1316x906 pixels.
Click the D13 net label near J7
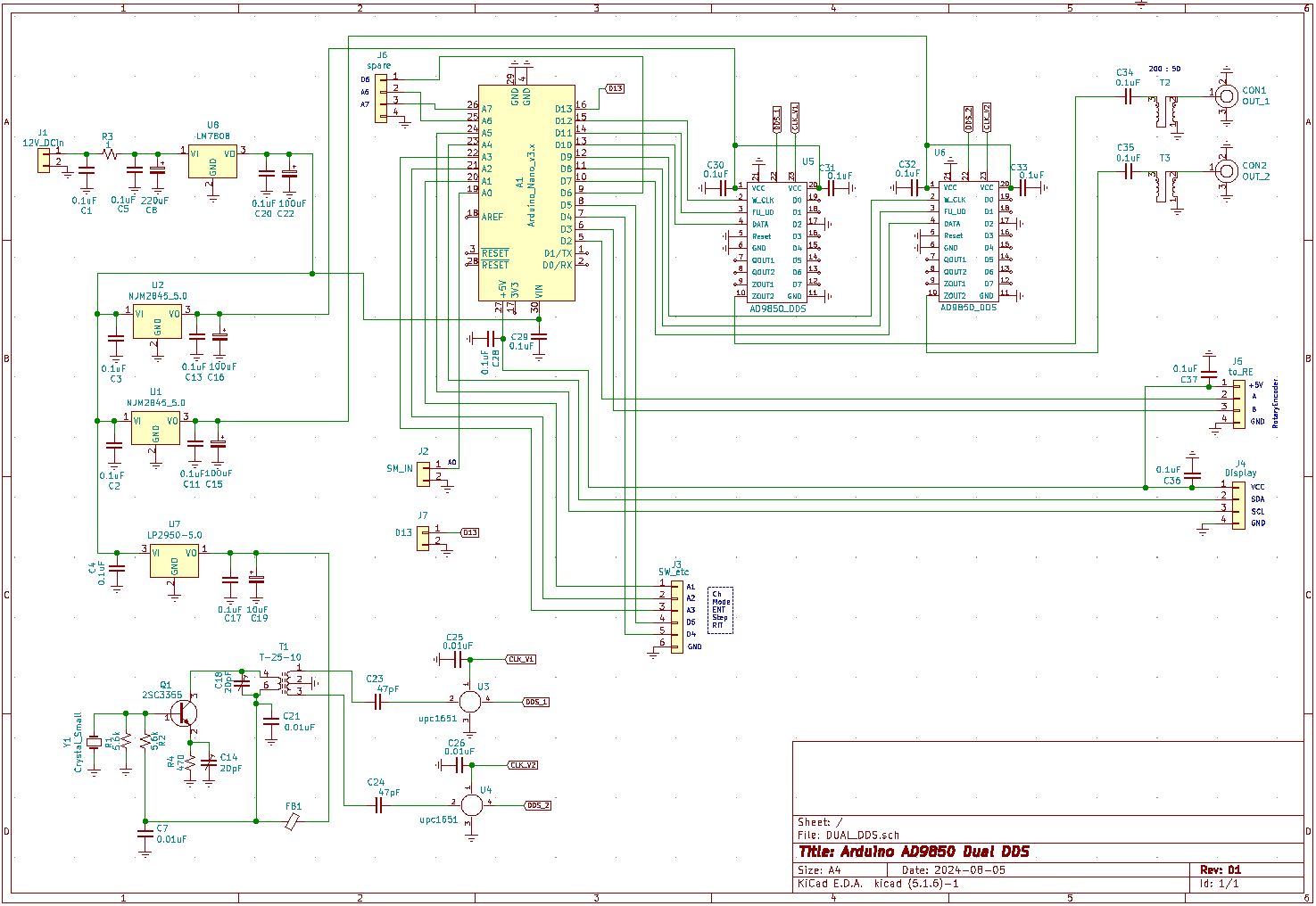point(468,531)
